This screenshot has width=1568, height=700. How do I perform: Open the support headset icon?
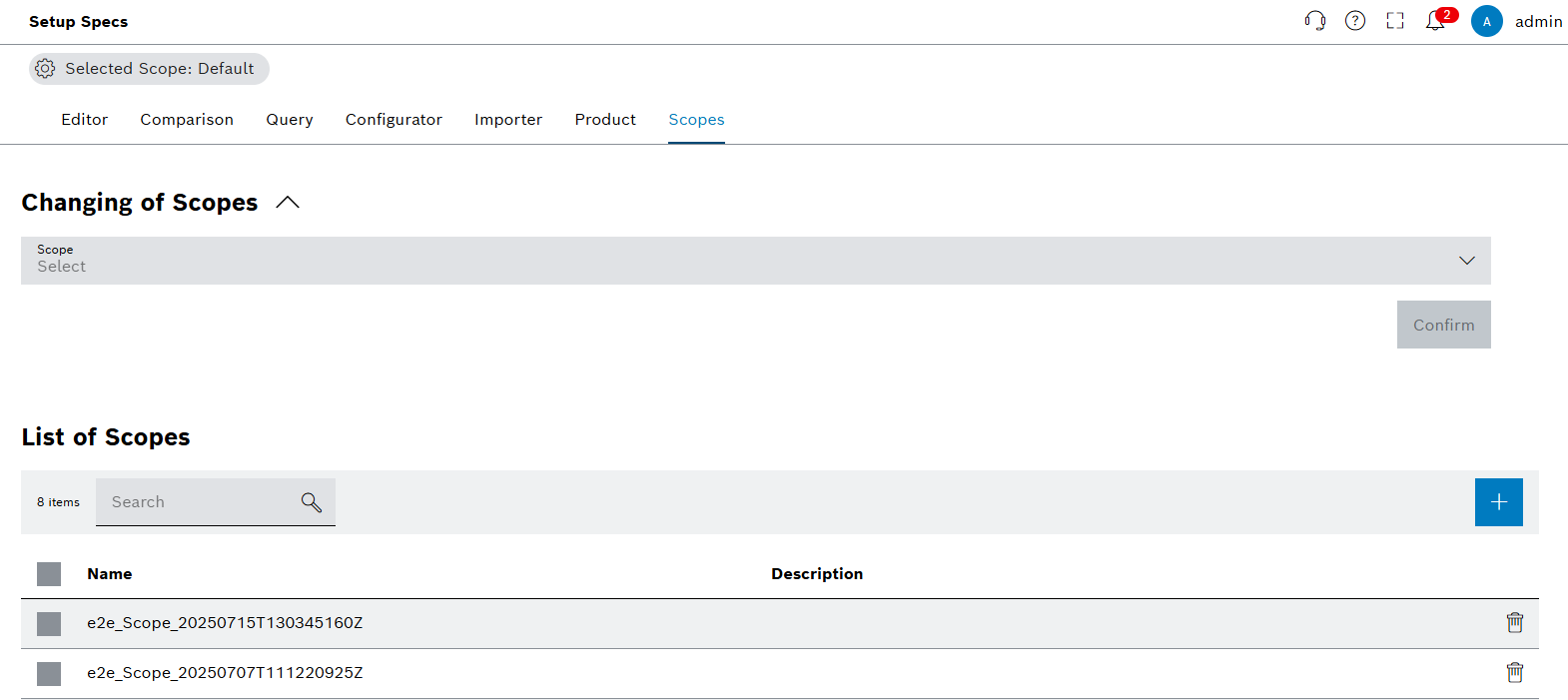1315,21
